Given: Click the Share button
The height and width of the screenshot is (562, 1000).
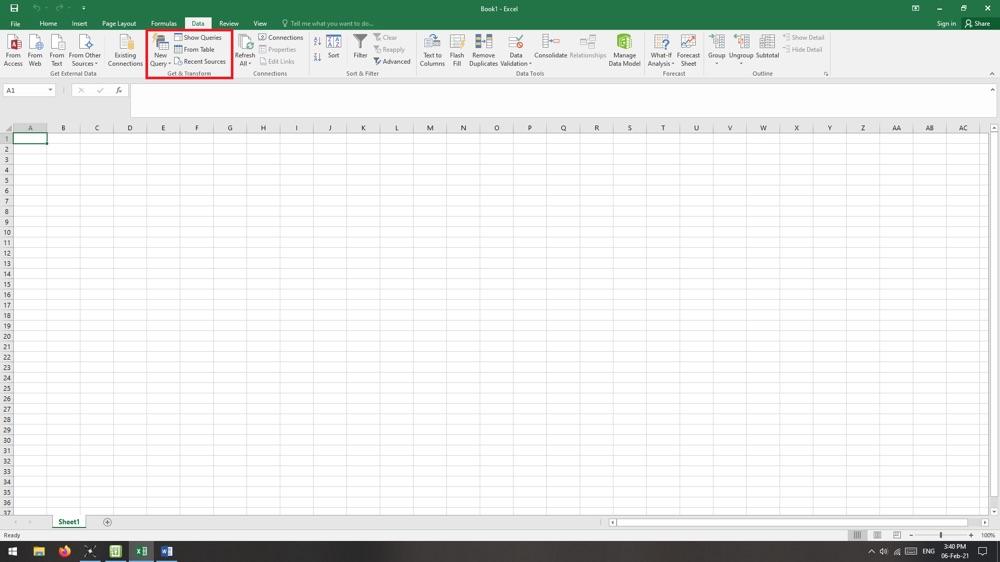Looking at the screenshot, I should point(977,23).
